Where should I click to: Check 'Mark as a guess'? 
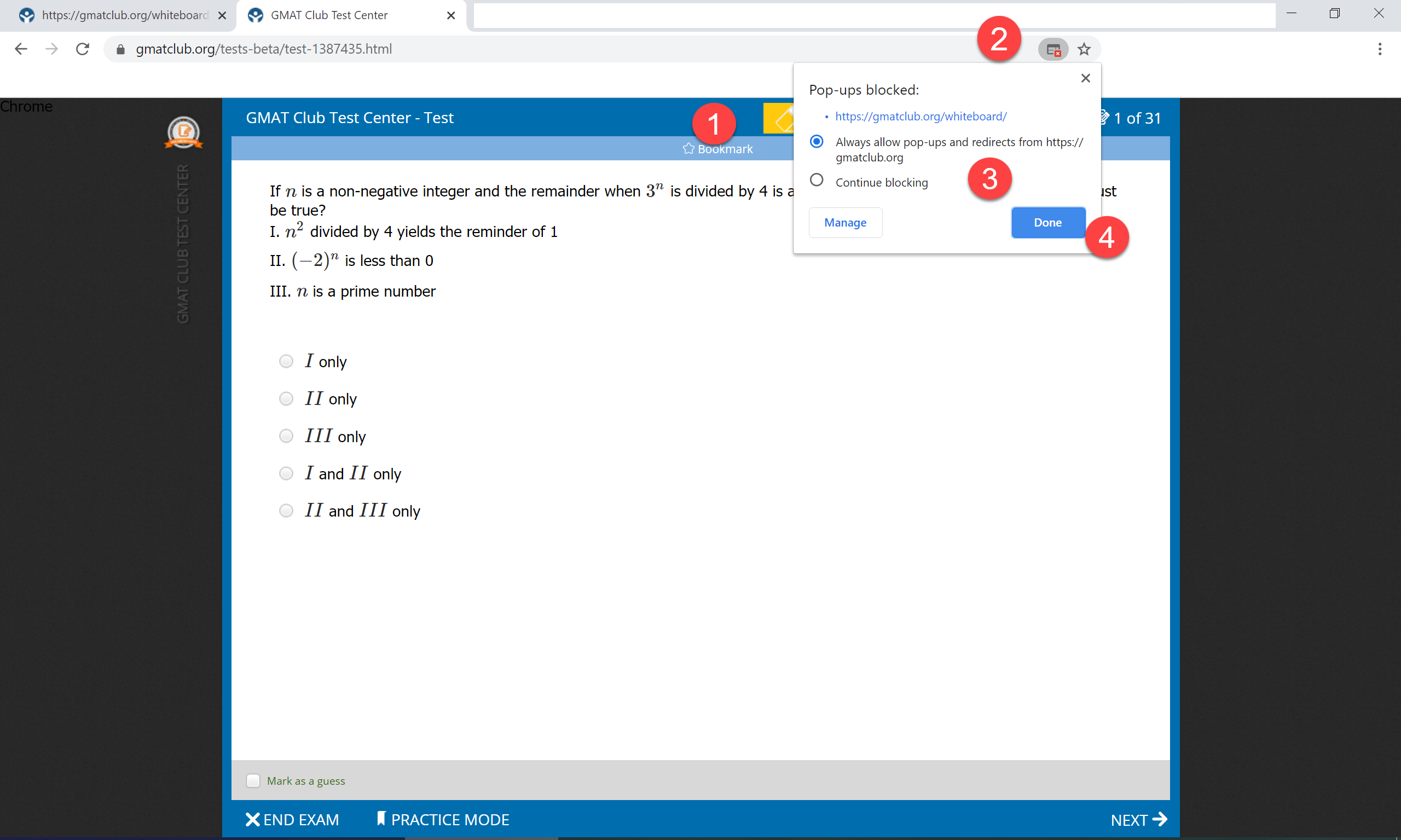(253, 780)
